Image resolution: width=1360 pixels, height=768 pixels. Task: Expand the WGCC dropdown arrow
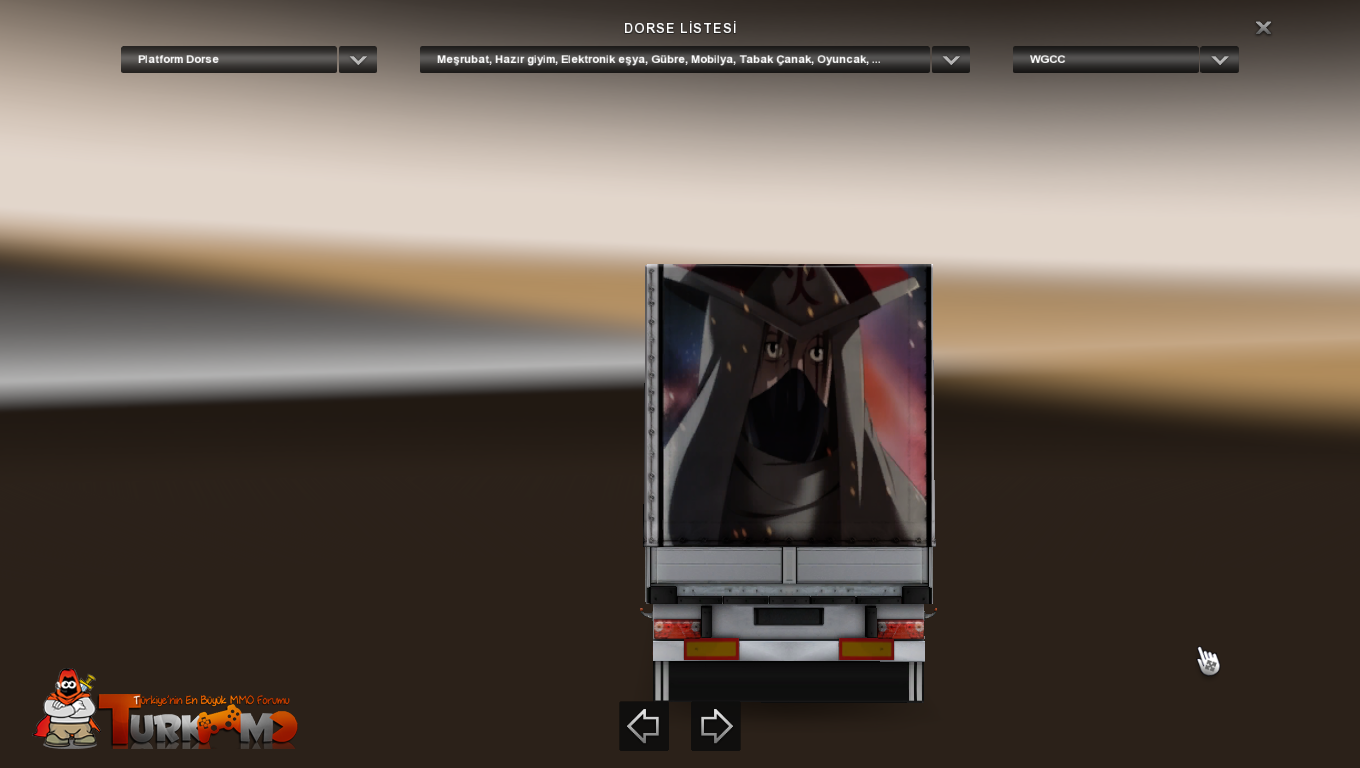(x=1220, y=60)
